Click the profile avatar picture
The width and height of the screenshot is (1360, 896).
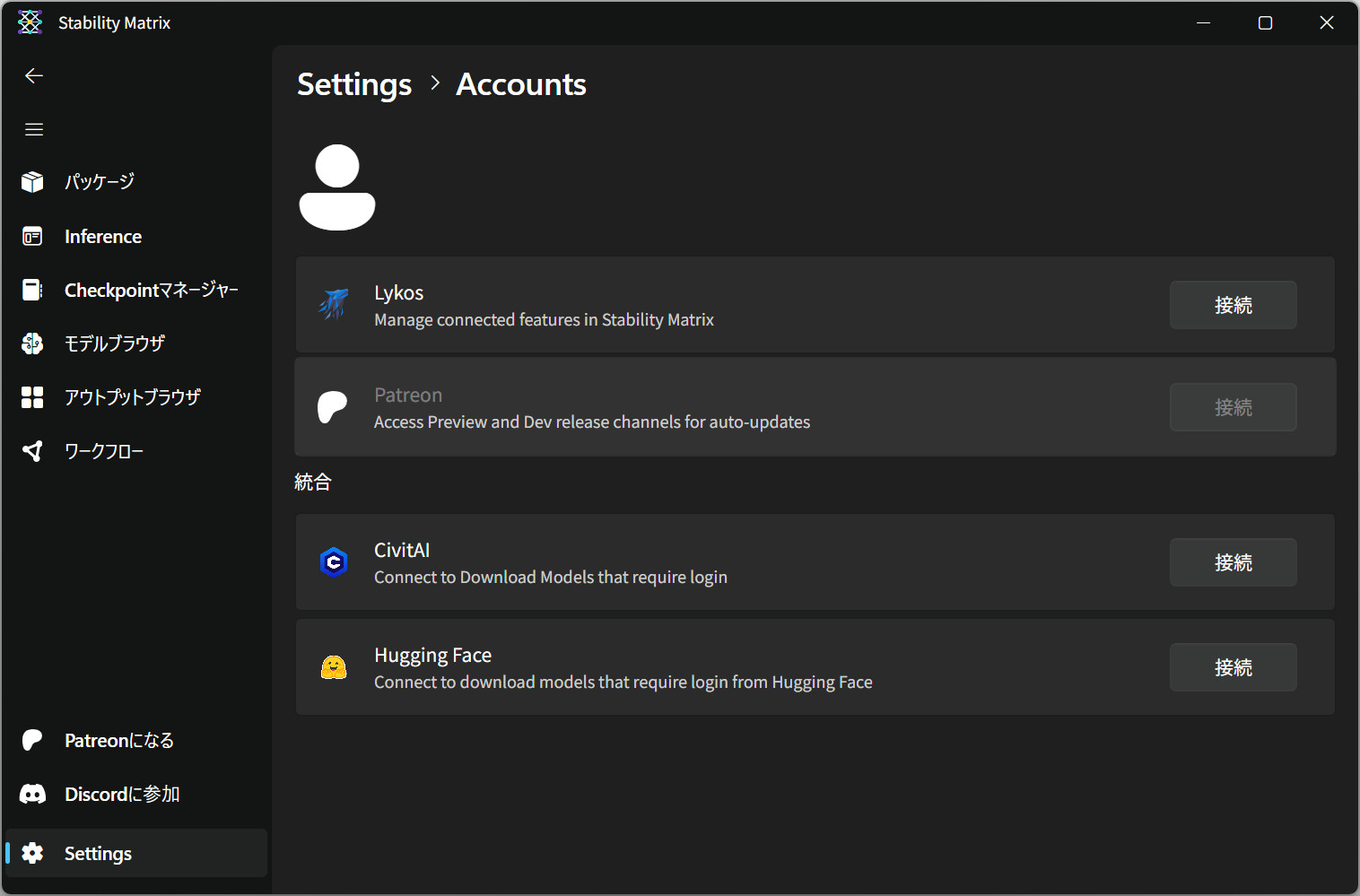tap(337, 187)
